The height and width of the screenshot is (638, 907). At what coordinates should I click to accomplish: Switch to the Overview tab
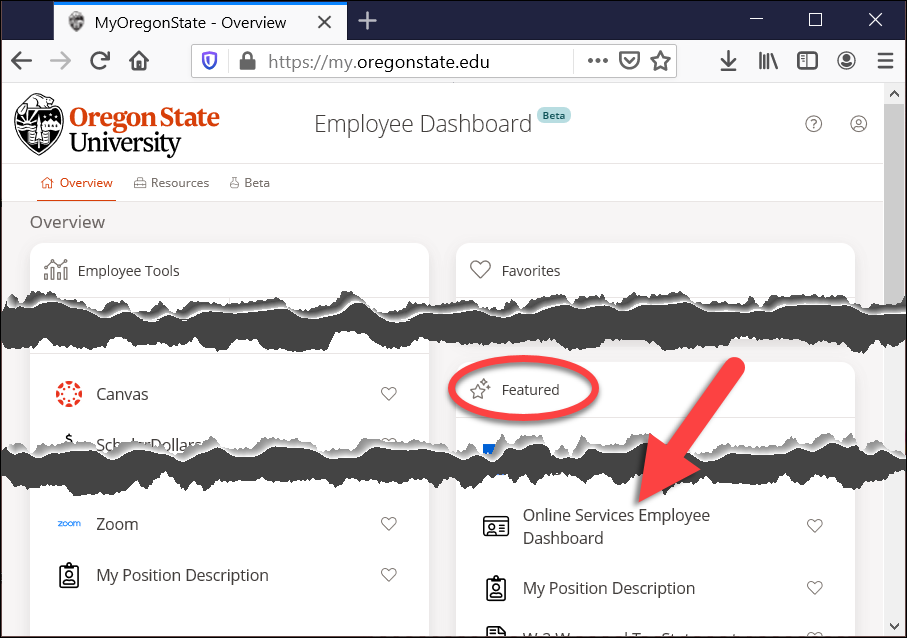(76, 183)
